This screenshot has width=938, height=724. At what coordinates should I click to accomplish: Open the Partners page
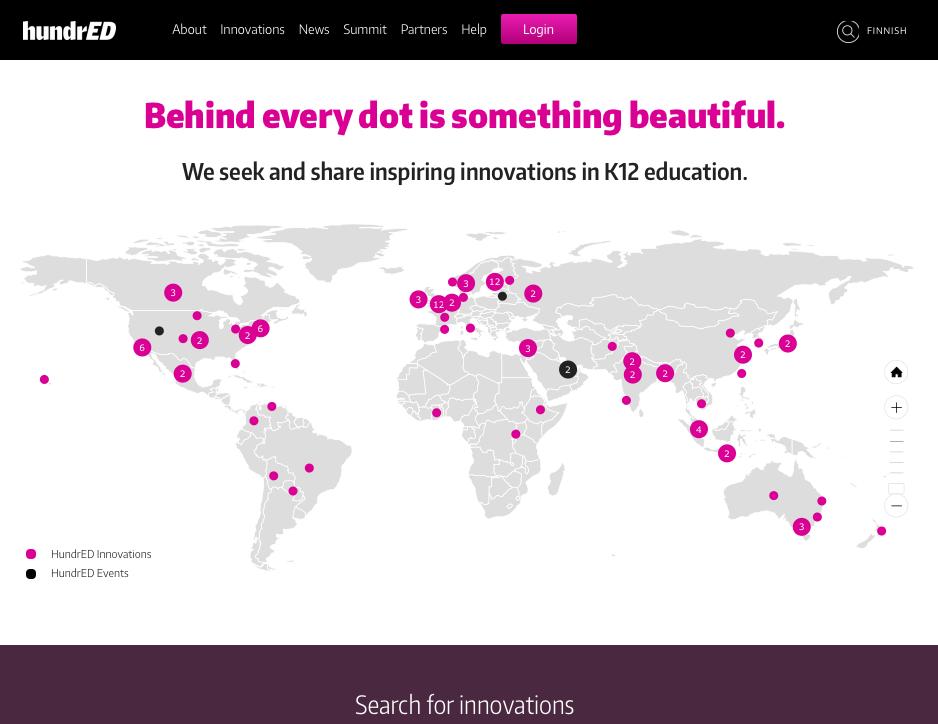point(424,29)
